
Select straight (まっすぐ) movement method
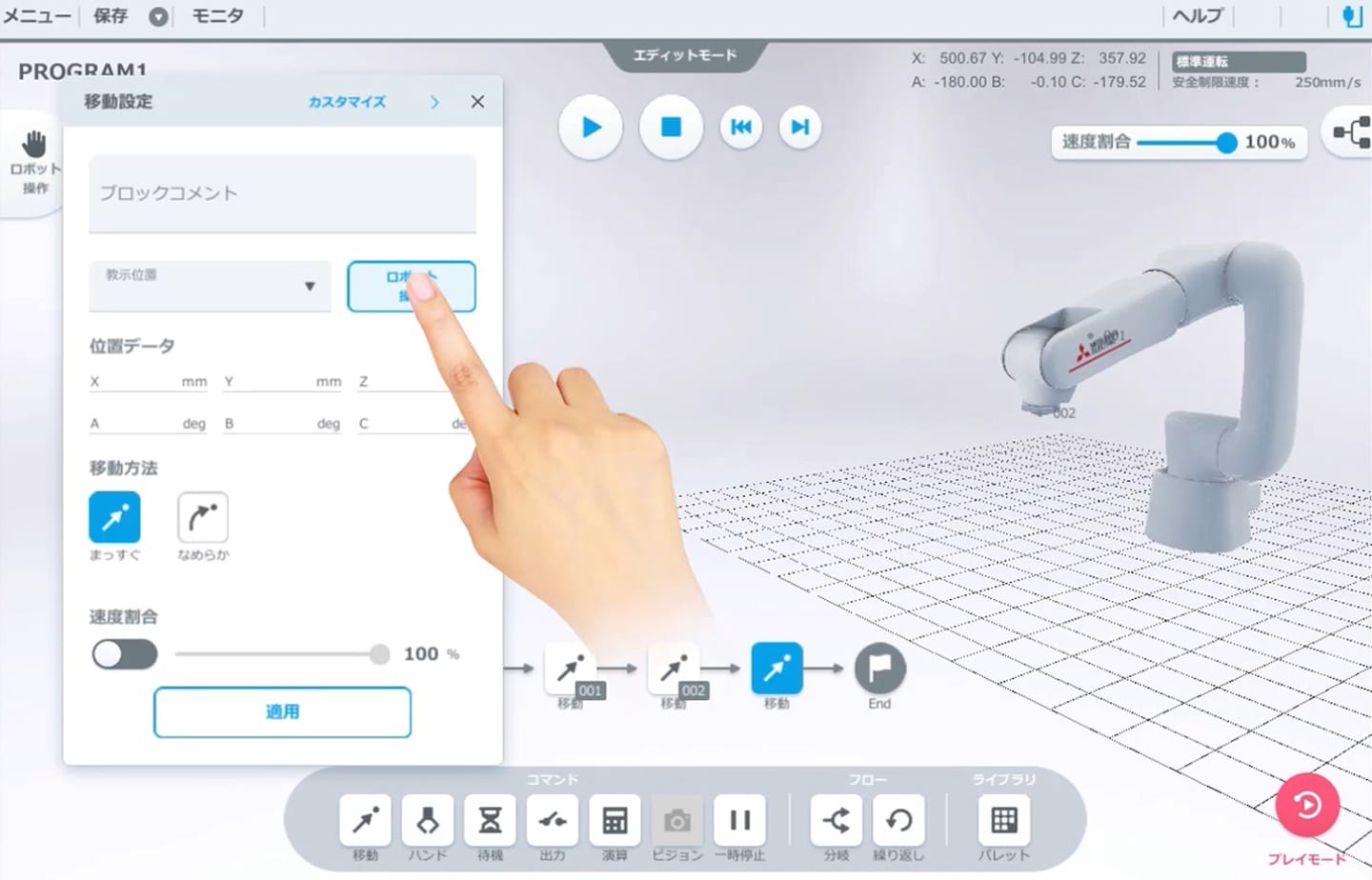pyautogui.click(x=114, y=517)
